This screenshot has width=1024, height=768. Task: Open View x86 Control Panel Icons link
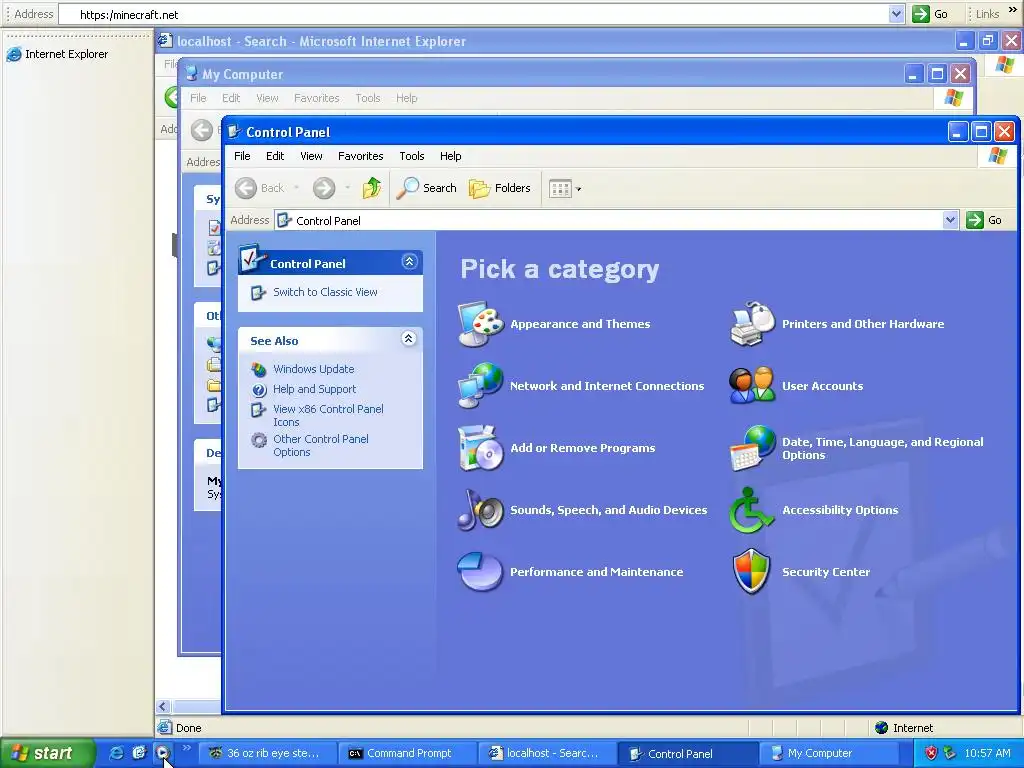[328, 415]
